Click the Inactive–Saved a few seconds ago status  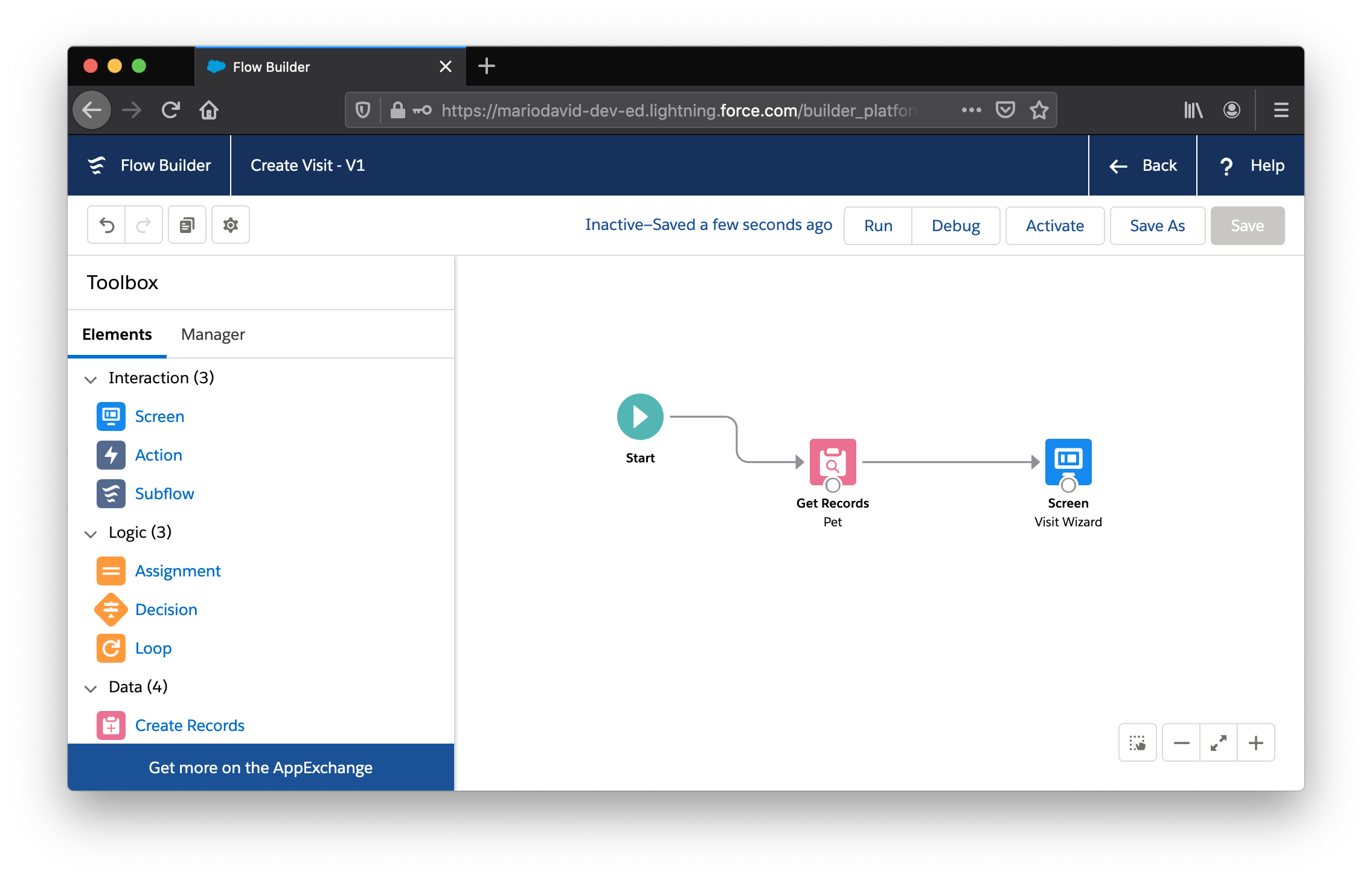[x=708, y=225]
